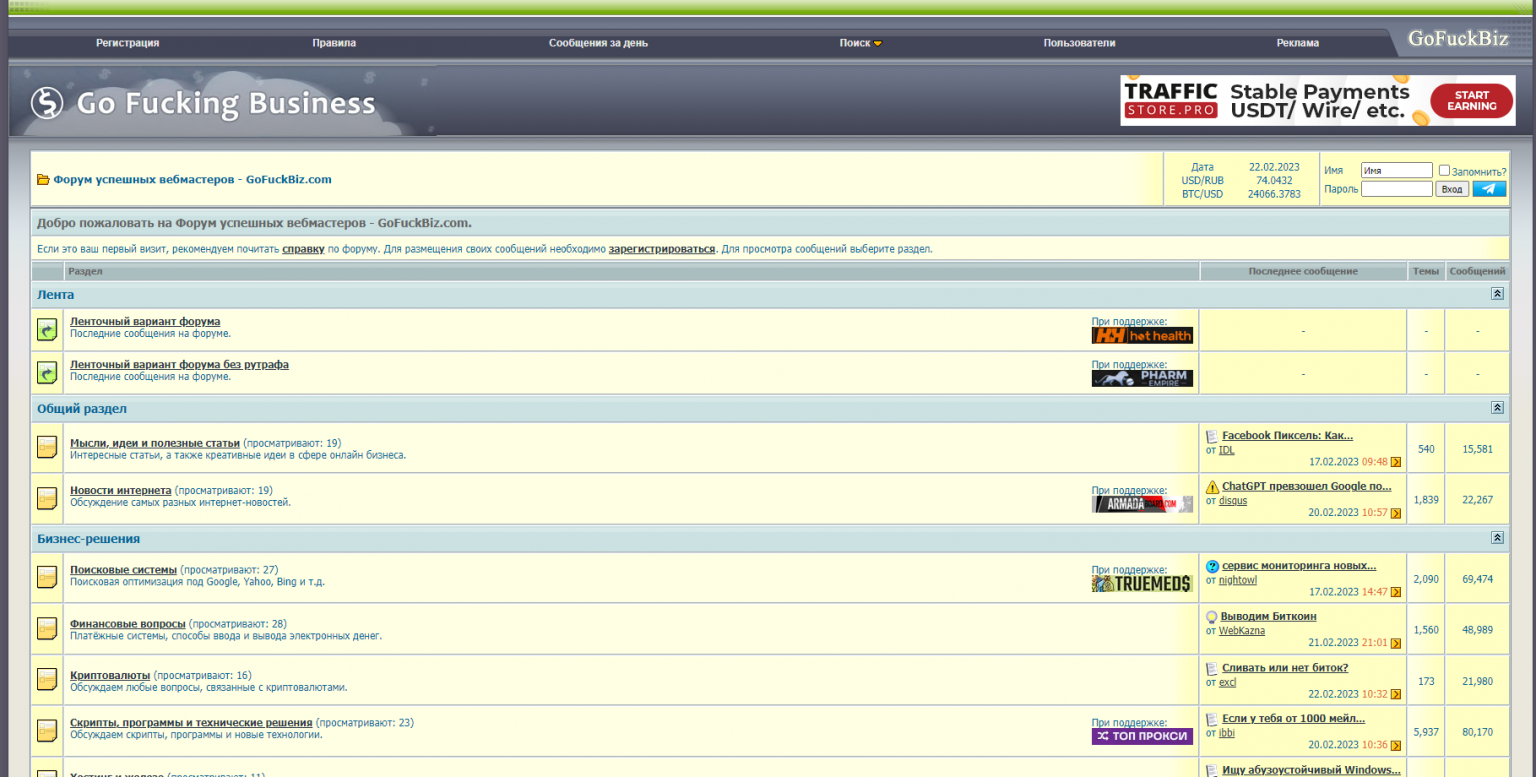
Task: Click the lightbulb icon next to Выводим Биткоин
Action: point(1211,617)
